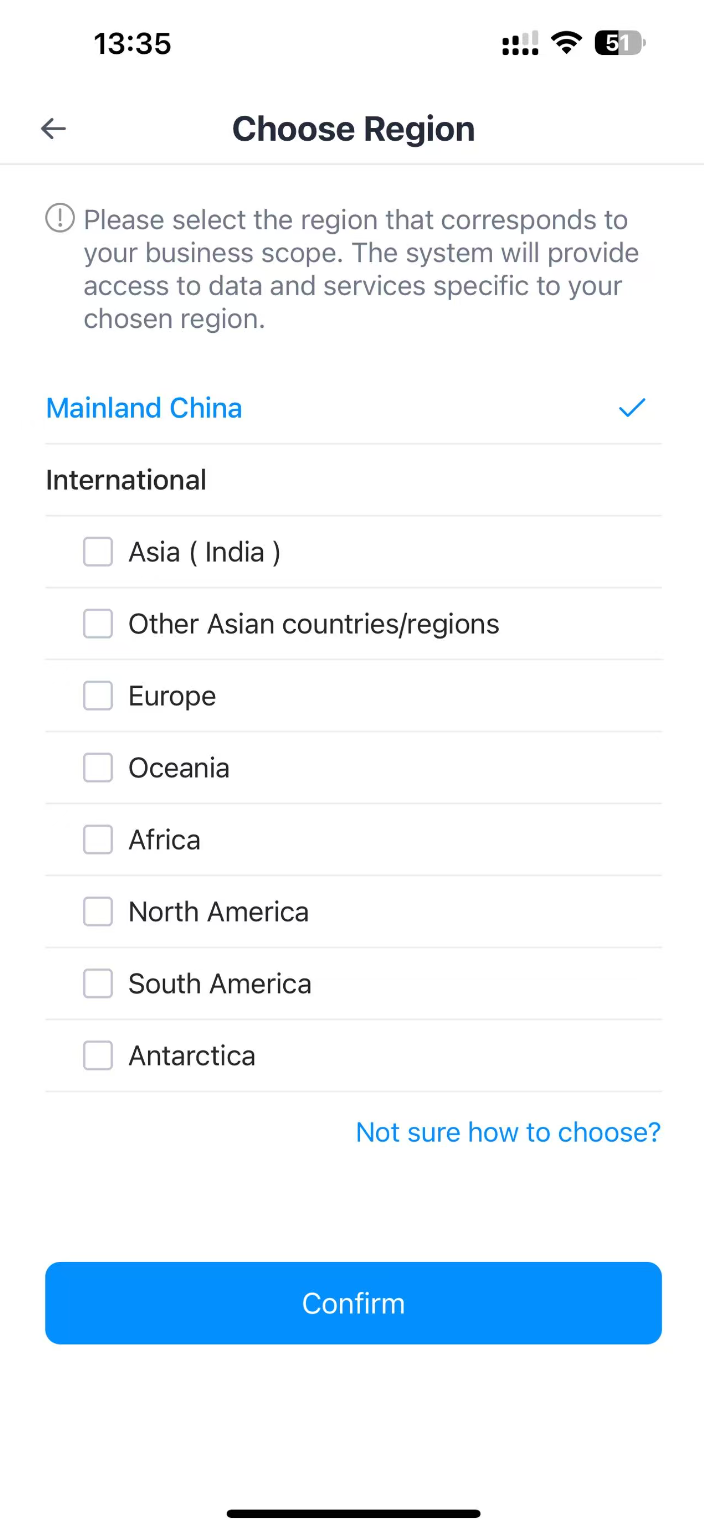The width and height of the screenshot is (704, 1526).
Task: Select the Oceania checkbox
Action: tap(98, 768)
